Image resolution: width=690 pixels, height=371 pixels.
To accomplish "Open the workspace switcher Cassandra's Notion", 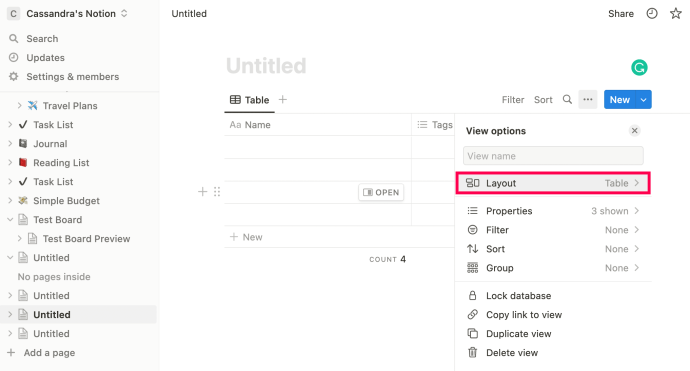I will [68, 14].
